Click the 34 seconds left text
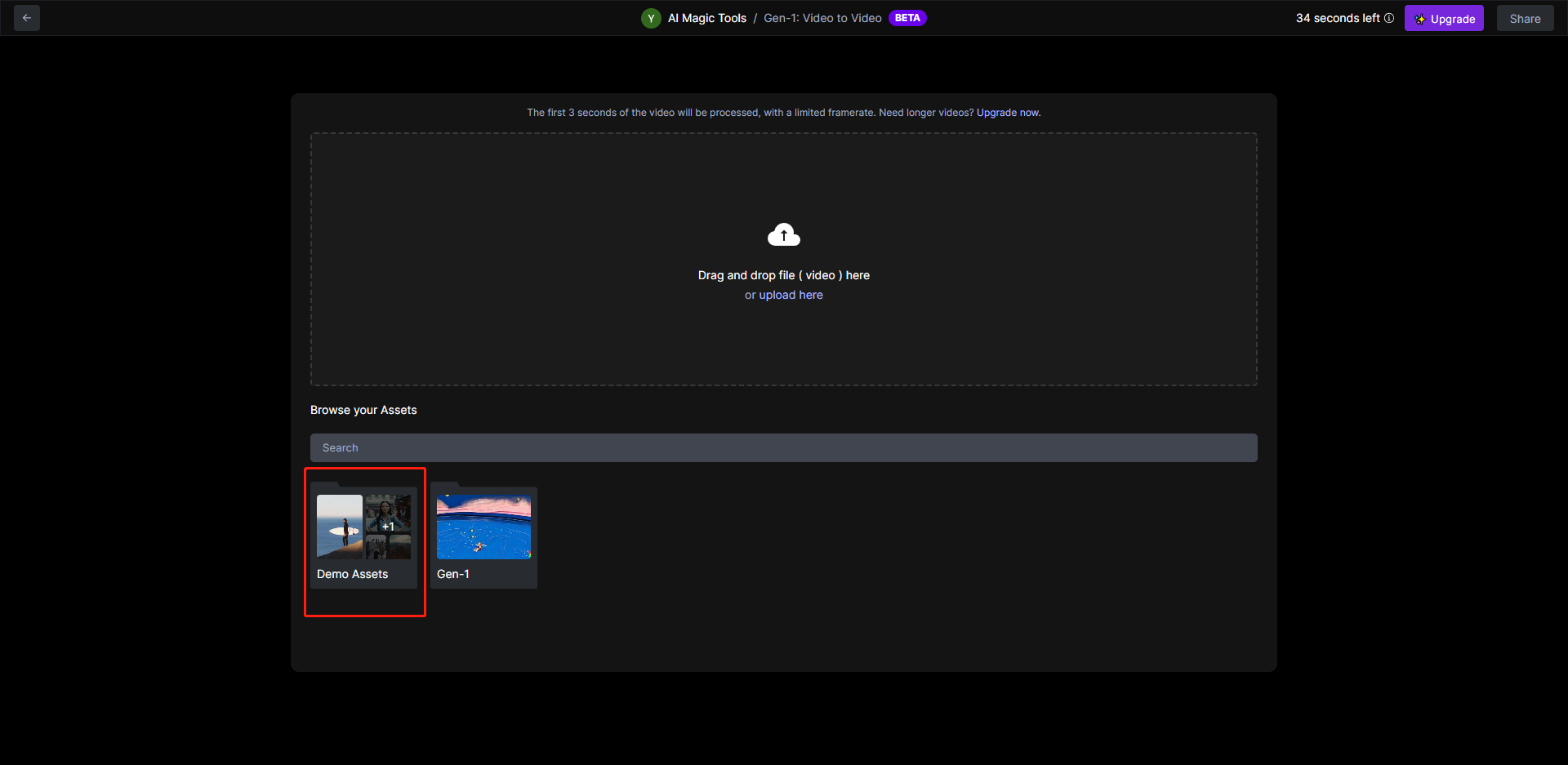This screenshot has height=765, width=1568. pyautogui.click(x=1338, y=18)
